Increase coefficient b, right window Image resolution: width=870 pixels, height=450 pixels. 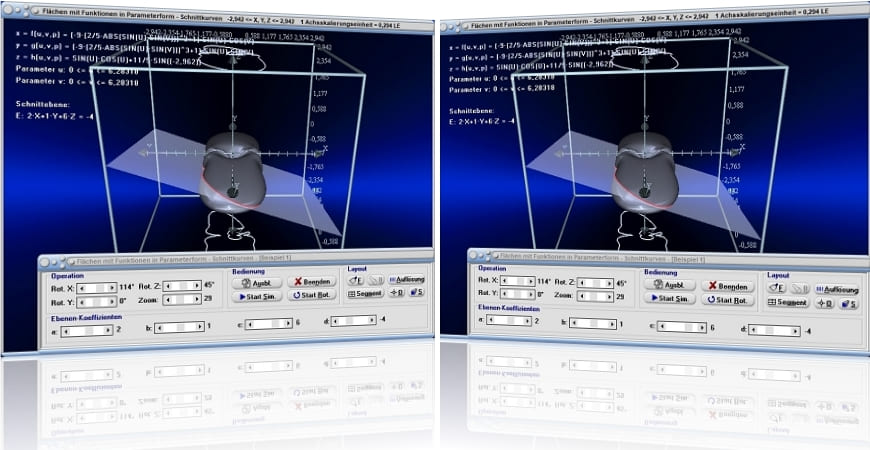(x=612, y=323)
